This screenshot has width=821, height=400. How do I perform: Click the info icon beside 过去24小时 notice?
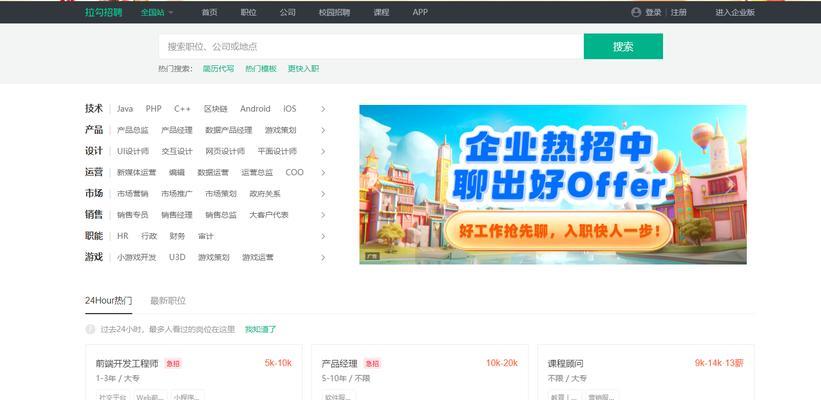click(x=91, y=329)
